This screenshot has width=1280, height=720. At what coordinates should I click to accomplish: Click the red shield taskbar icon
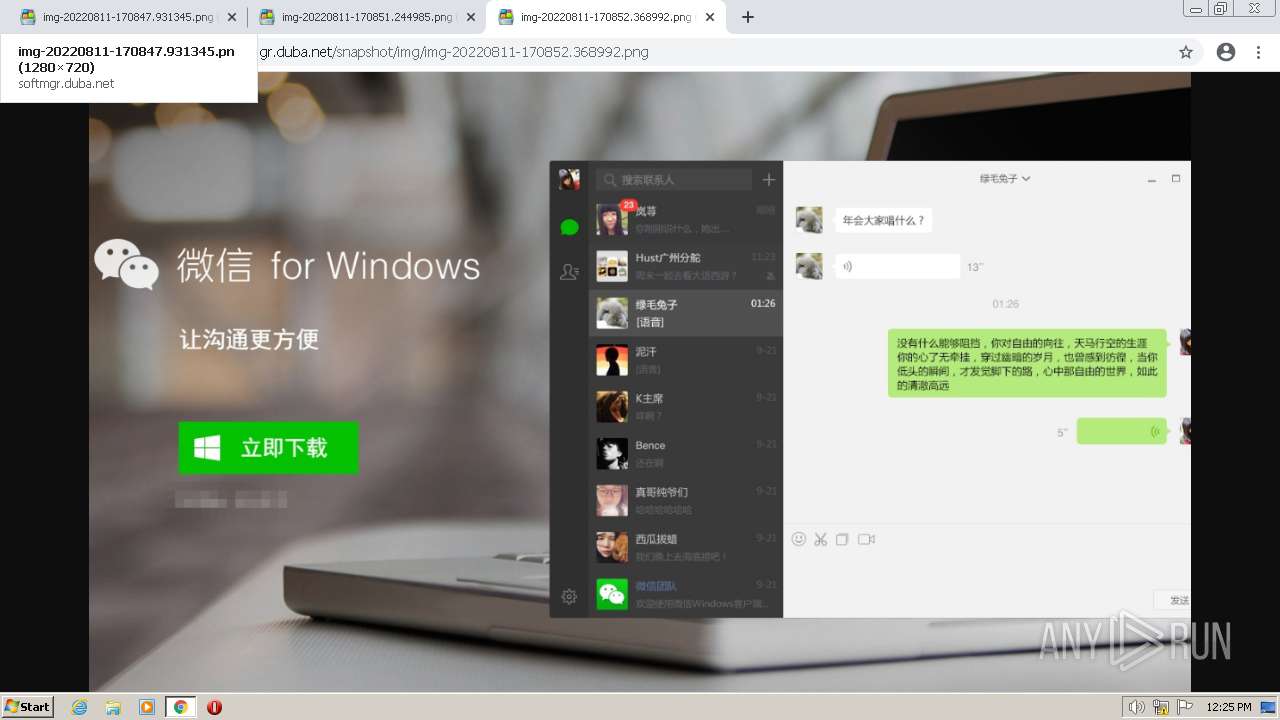(x=214, y=707)
